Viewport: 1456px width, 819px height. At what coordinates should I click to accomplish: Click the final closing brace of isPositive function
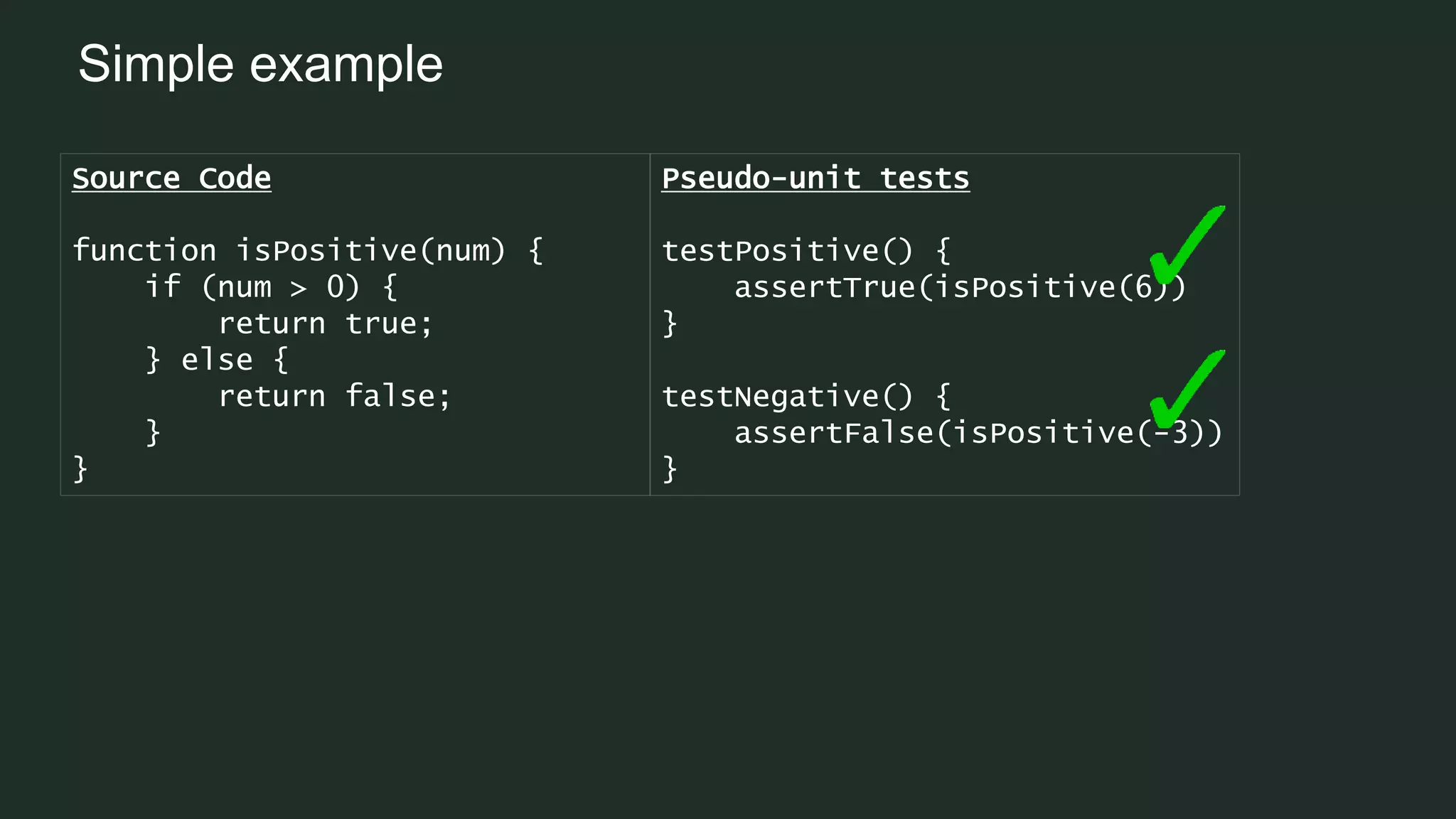coord(80,469)
